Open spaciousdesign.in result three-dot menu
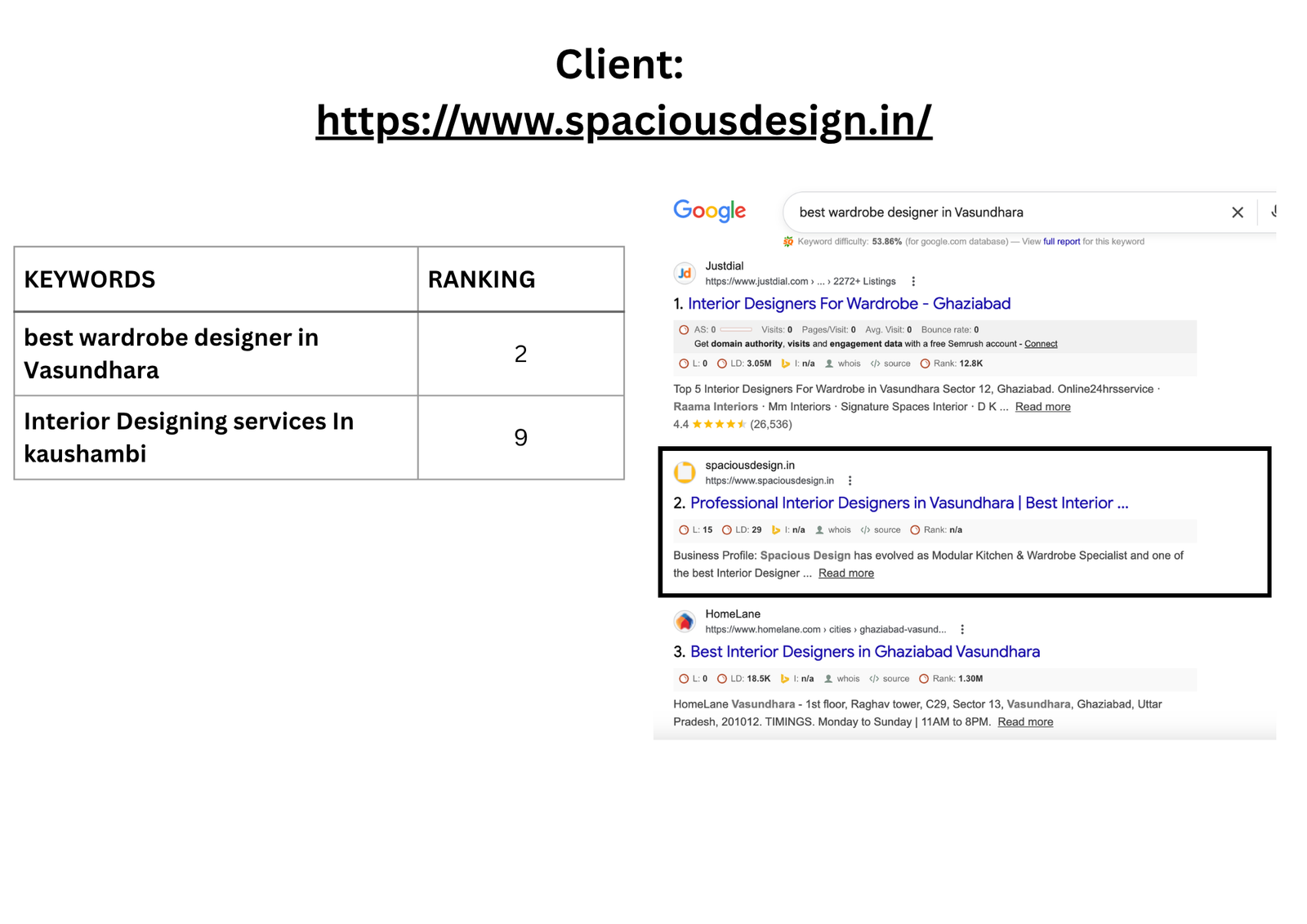The width and height of the screenshot is (1307, 924). point(850,481)
